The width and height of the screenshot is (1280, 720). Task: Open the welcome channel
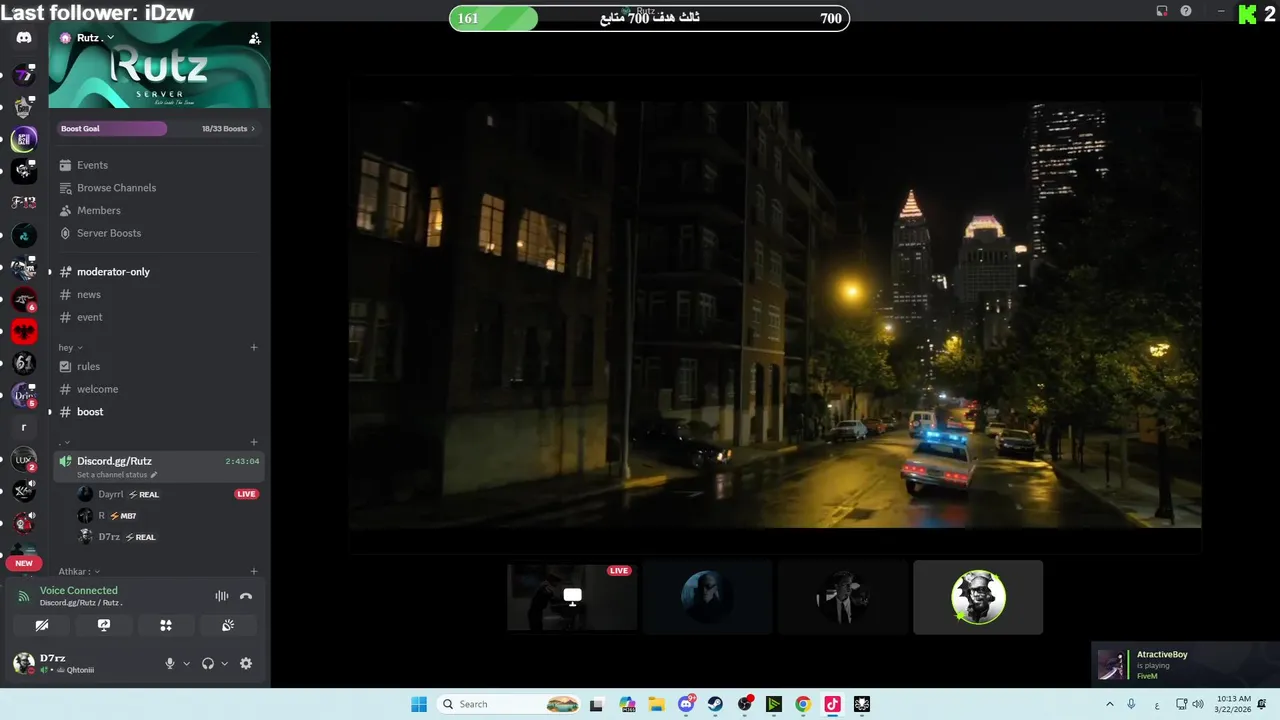coord(160,389)
